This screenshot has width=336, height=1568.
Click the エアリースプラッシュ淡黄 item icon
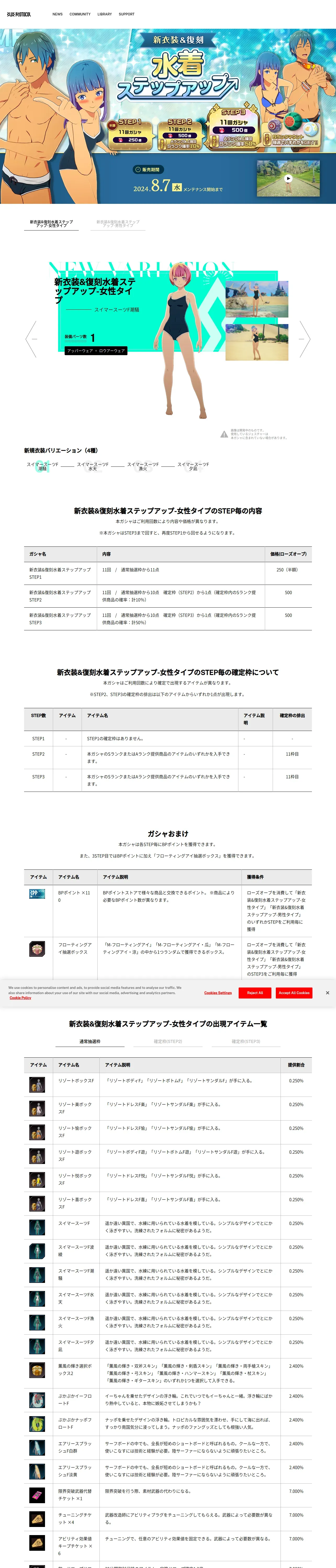37,1471
